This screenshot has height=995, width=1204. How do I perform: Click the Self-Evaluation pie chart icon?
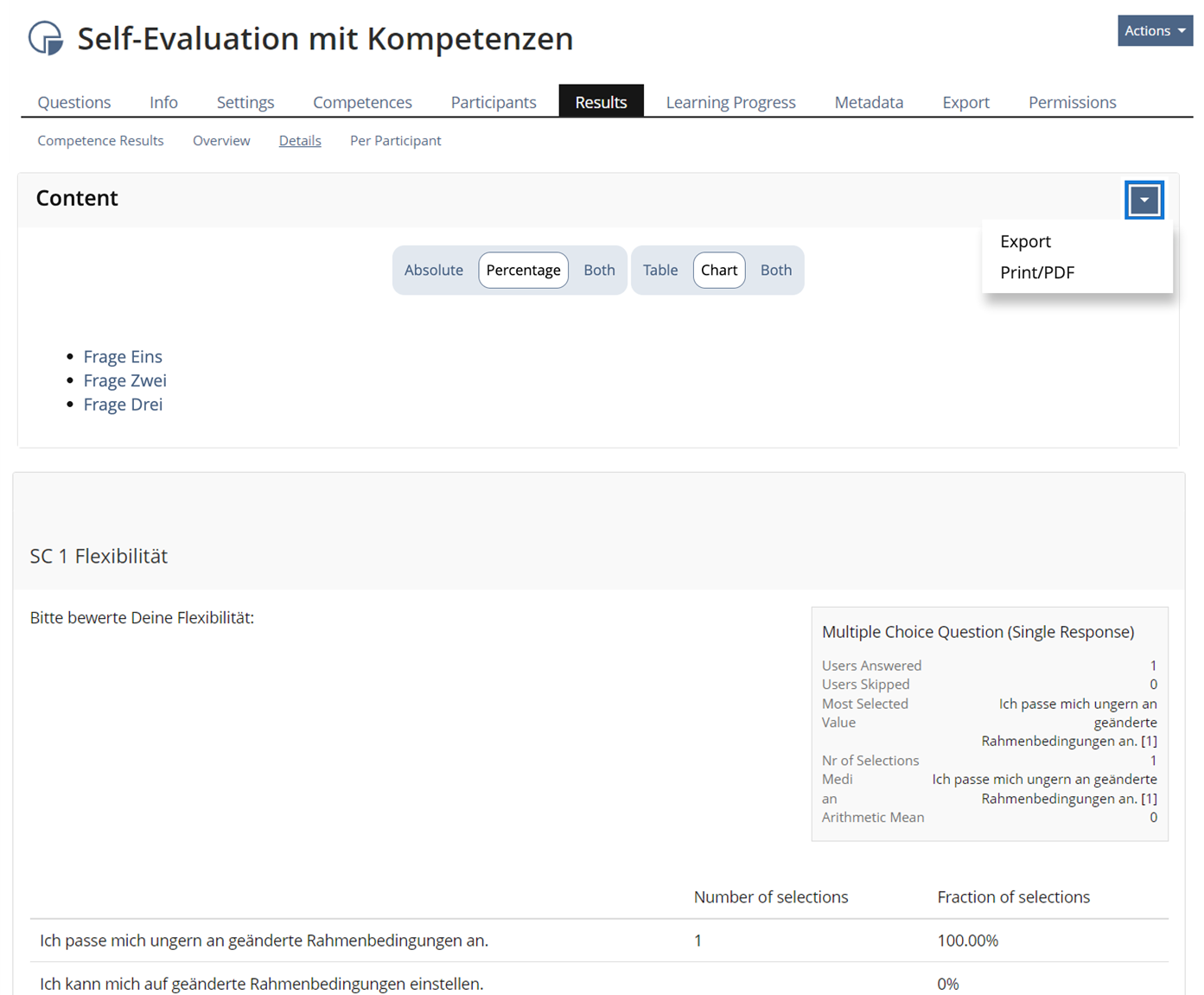46,39
